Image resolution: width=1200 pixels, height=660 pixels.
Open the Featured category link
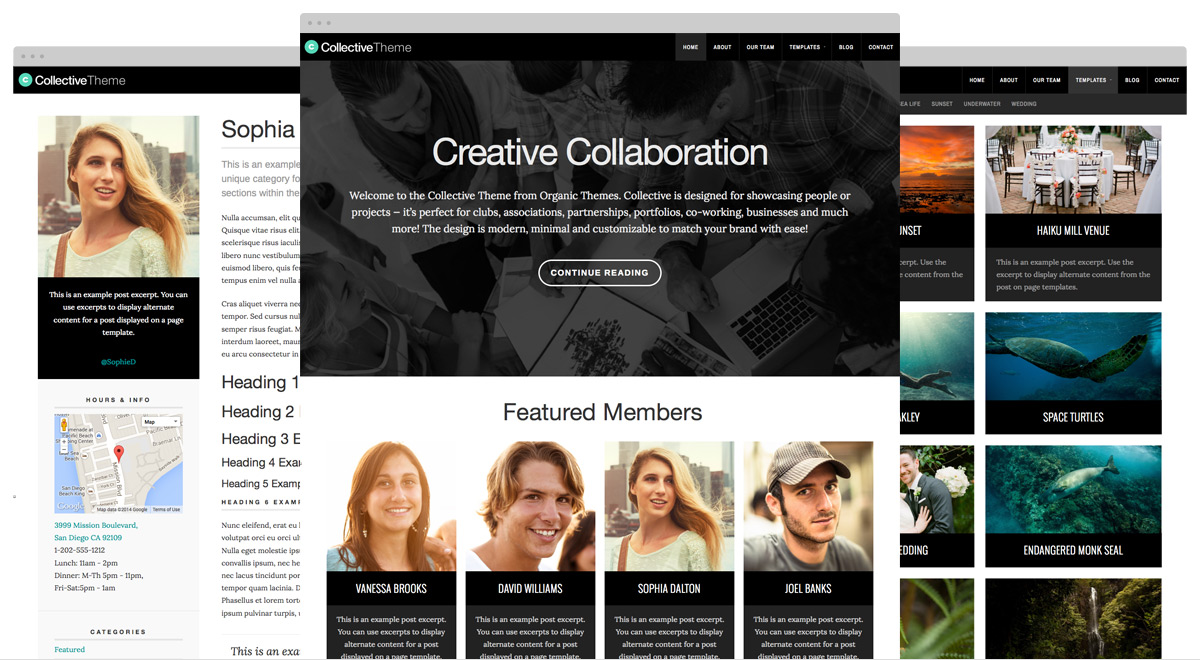point(70,650)
